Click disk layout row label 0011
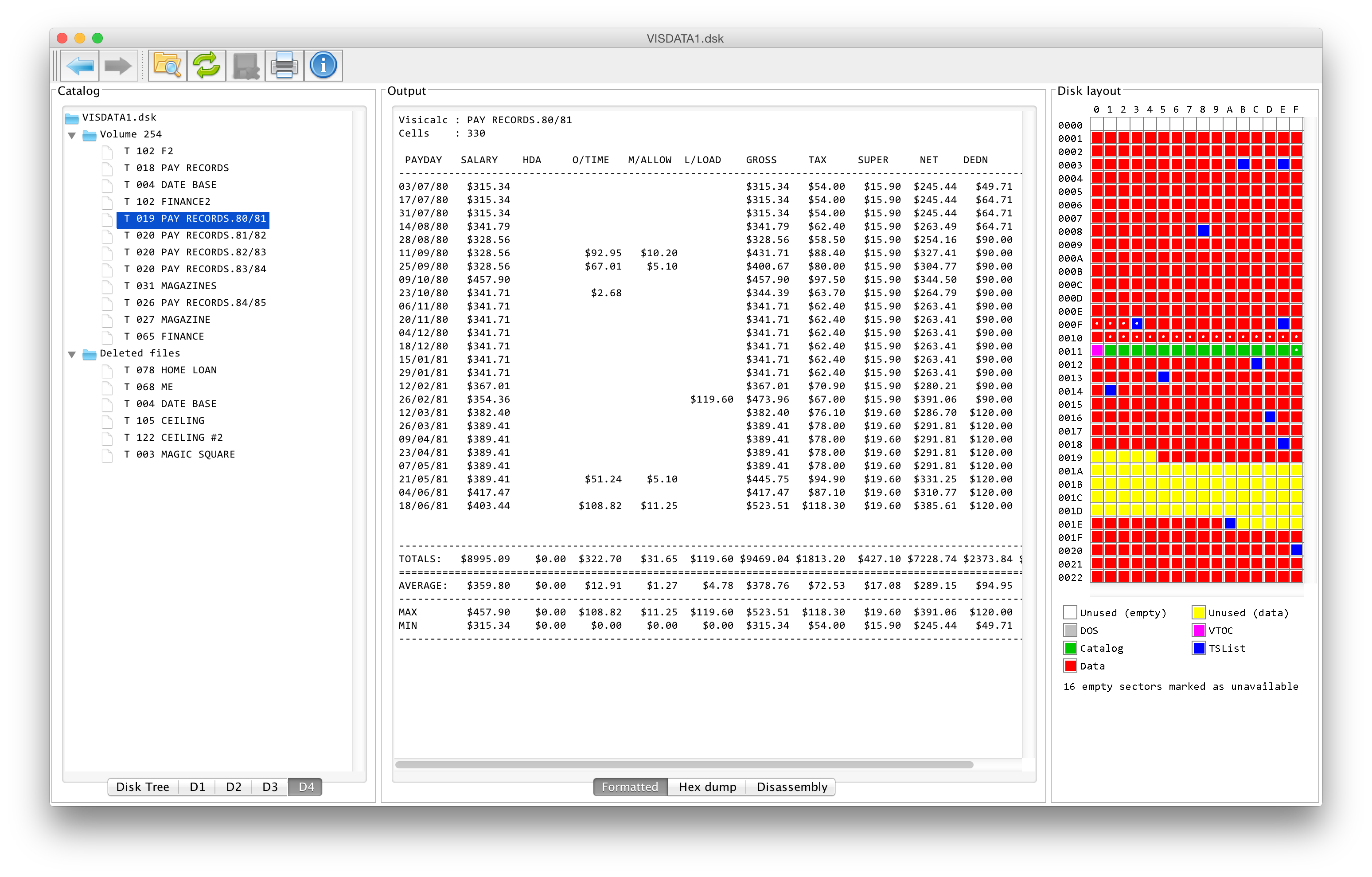Screen dimensions: 1372x877 click(1070, 351)
